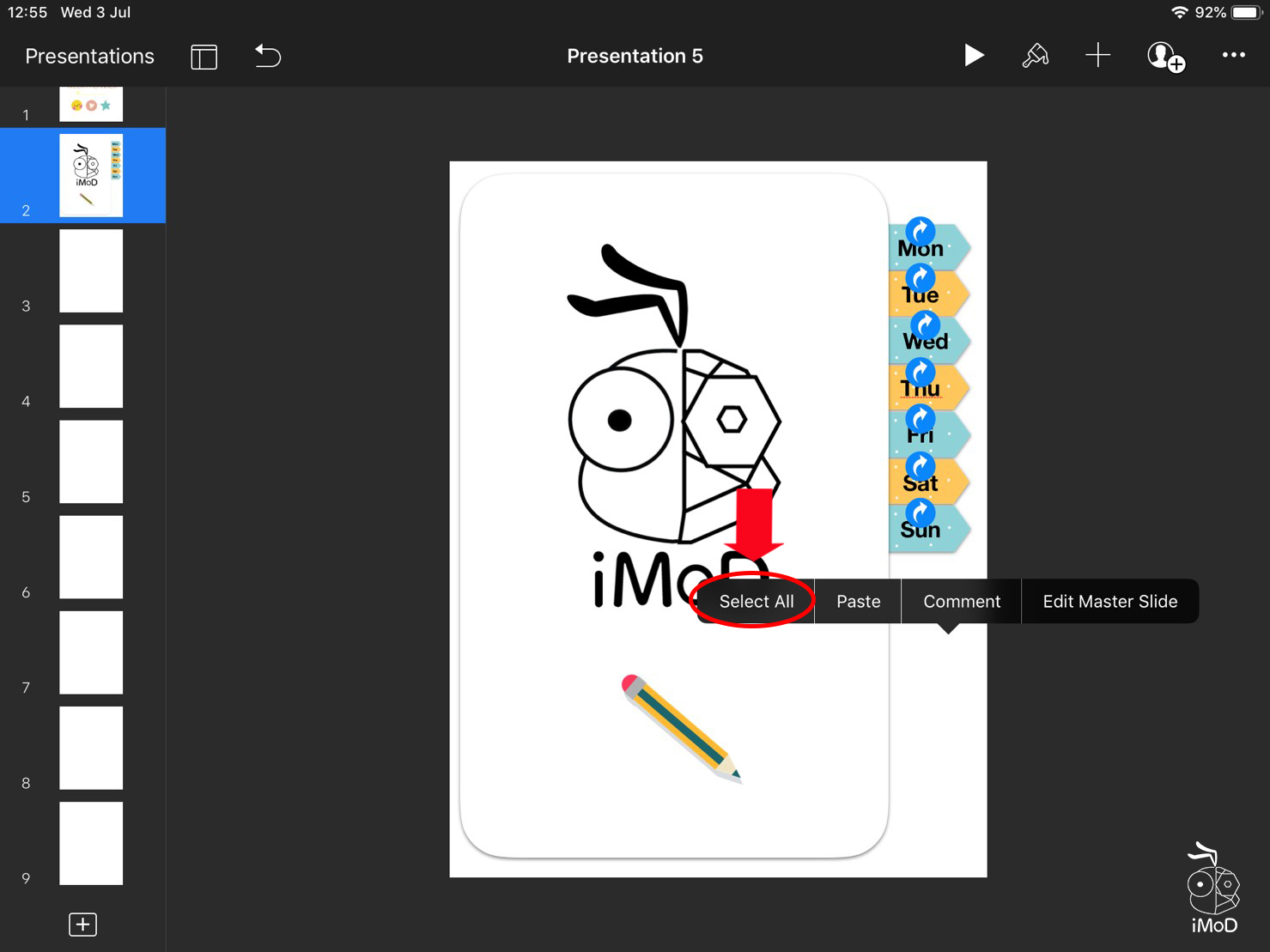Screen dimensions: 1270x952
Task: Add a new slide with plus button
Action: tap(82, 925)
